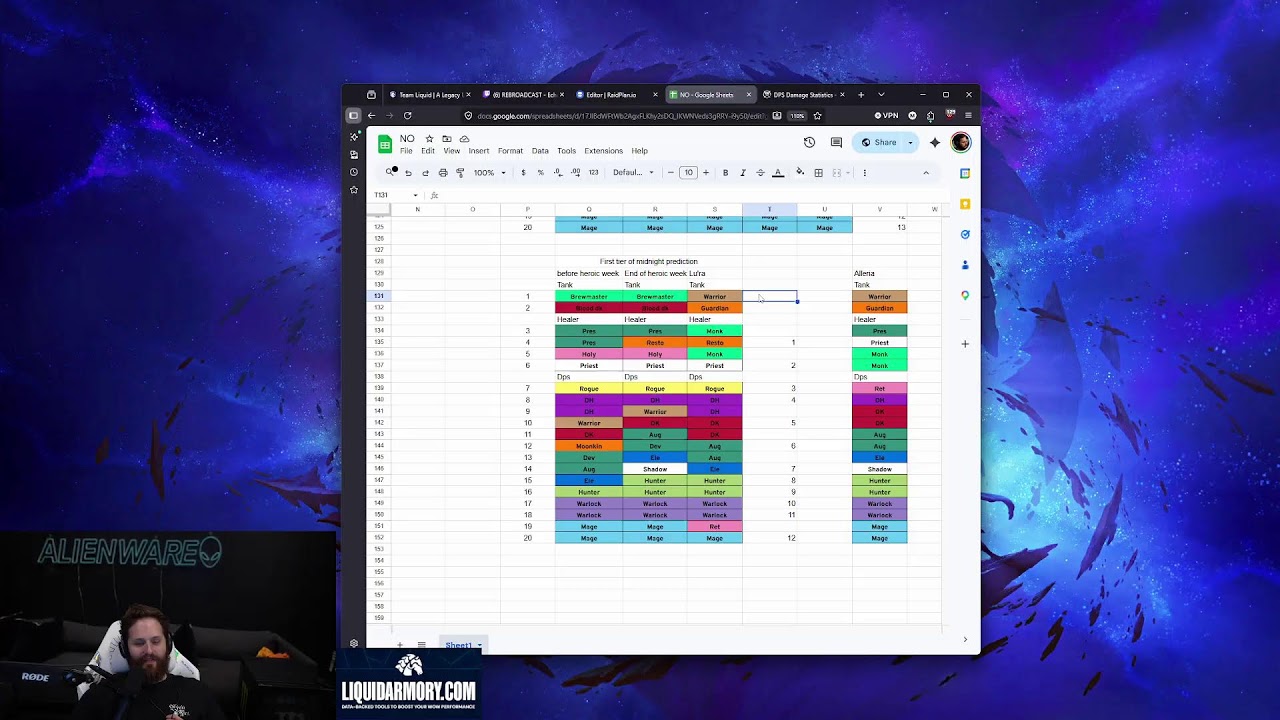The height and width of the screenshot is (720, 1280).
Task: Format cell as currency with dollar icon
Action: [523, 172]
